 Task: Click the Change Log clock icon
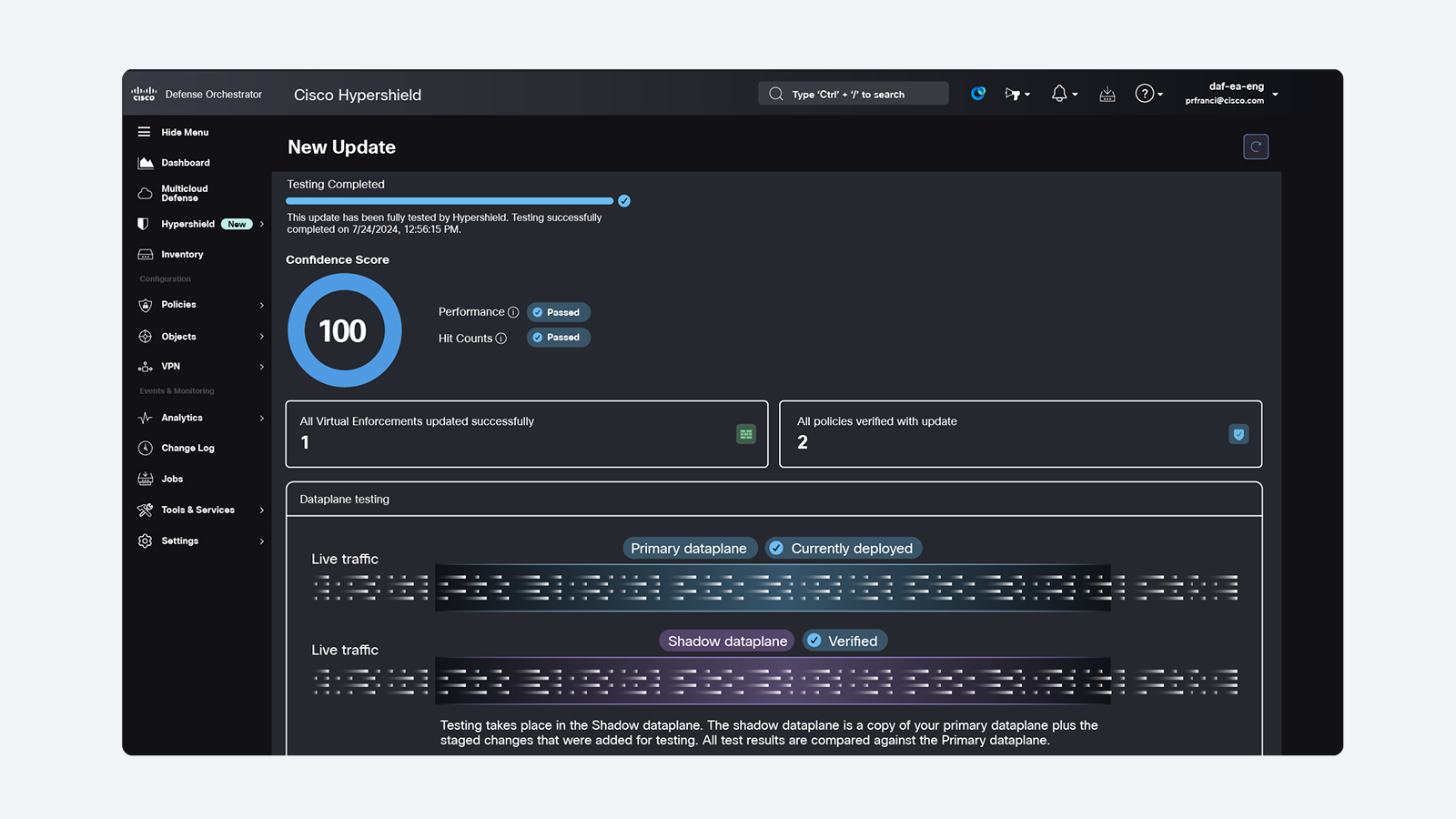[x=145, y=448]
